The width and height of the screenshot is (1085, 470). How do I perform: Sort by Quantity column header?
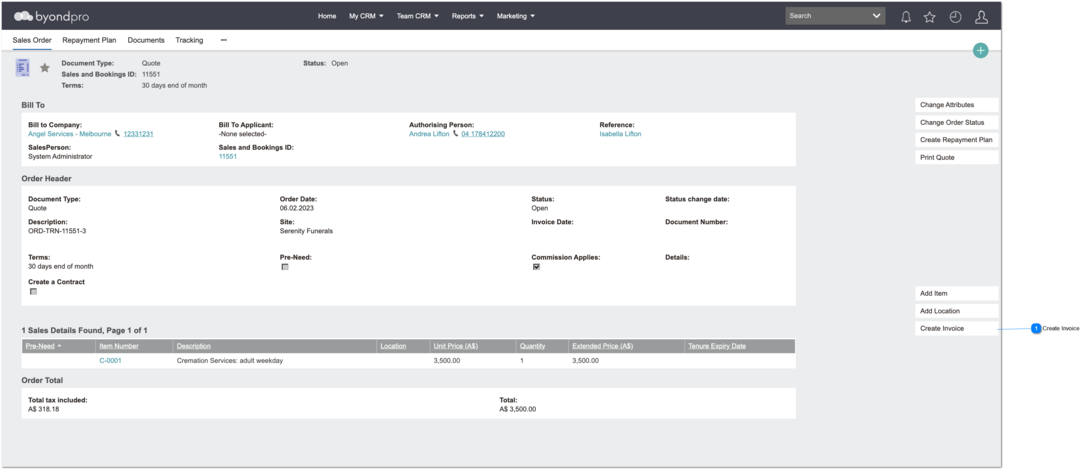pyautogui.click(x=532, y=346)
